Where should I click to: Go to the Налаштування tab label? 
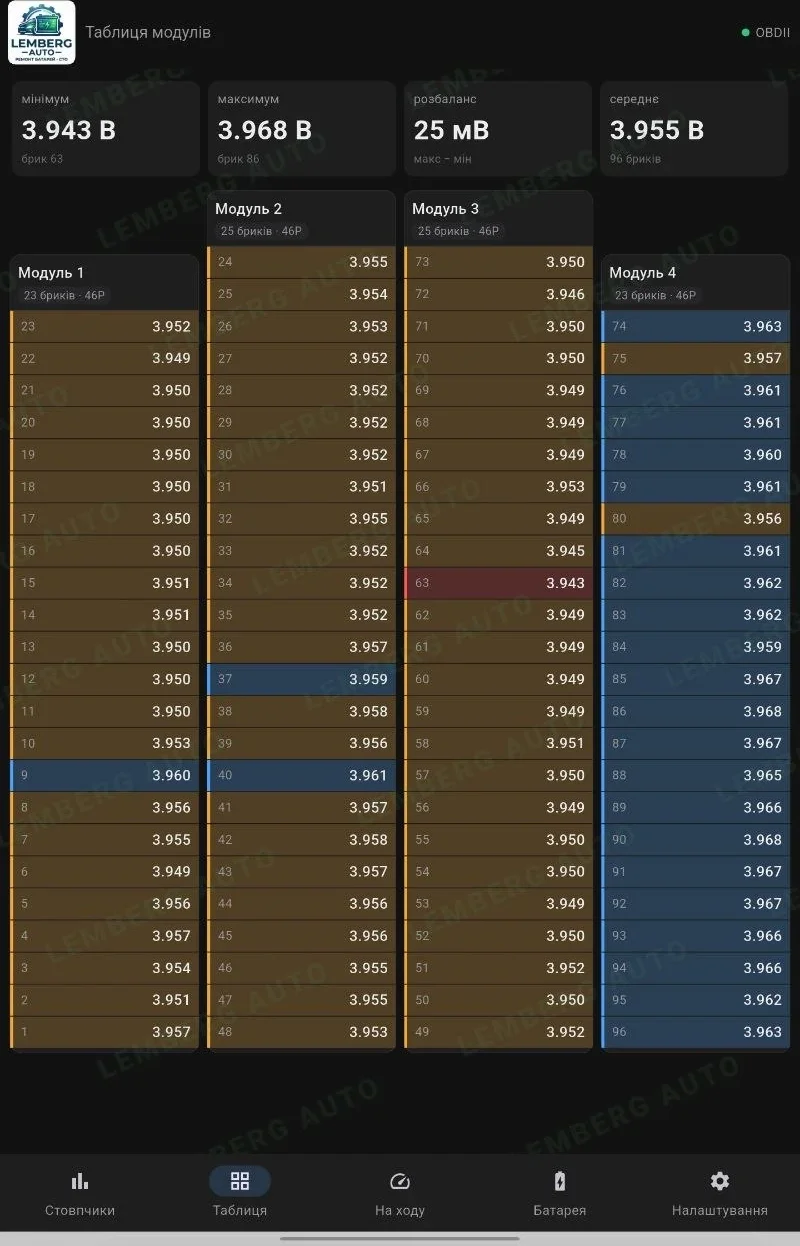(x=720, y=1210)
